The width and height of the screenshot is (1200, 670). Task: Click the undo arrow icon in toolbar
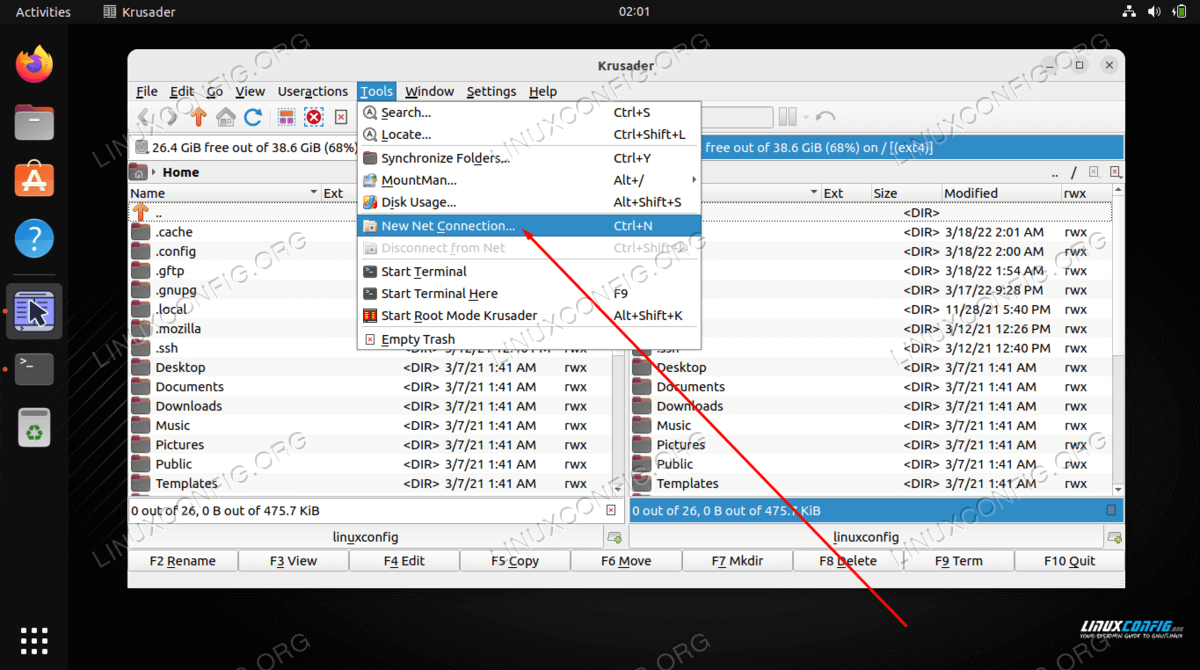[x=825, y=117]
